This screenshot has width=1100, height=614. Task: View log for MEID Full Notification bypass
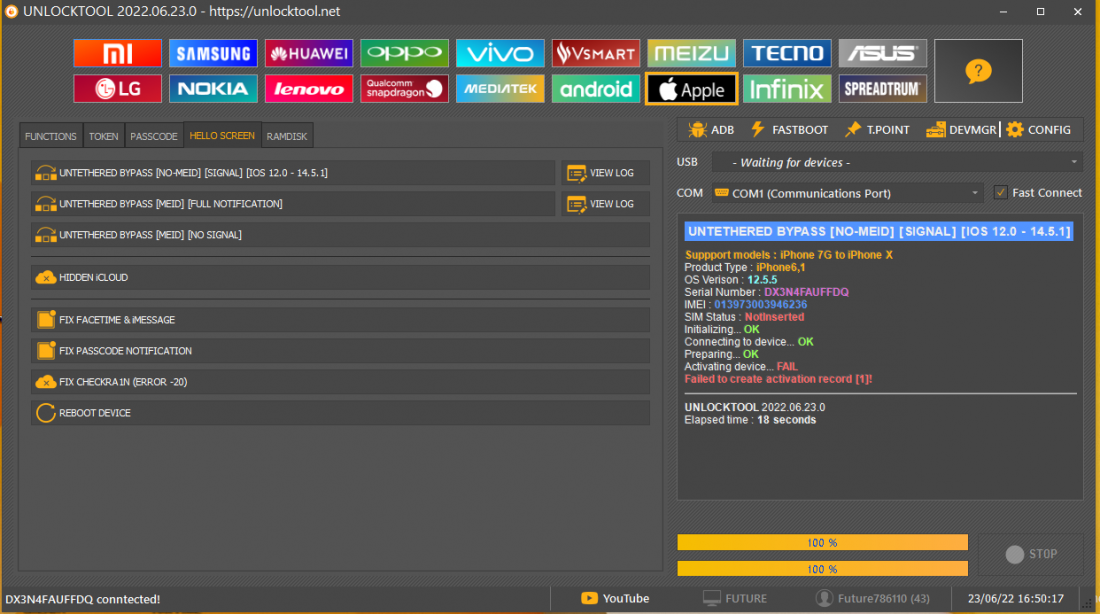(x=605, y=203)
